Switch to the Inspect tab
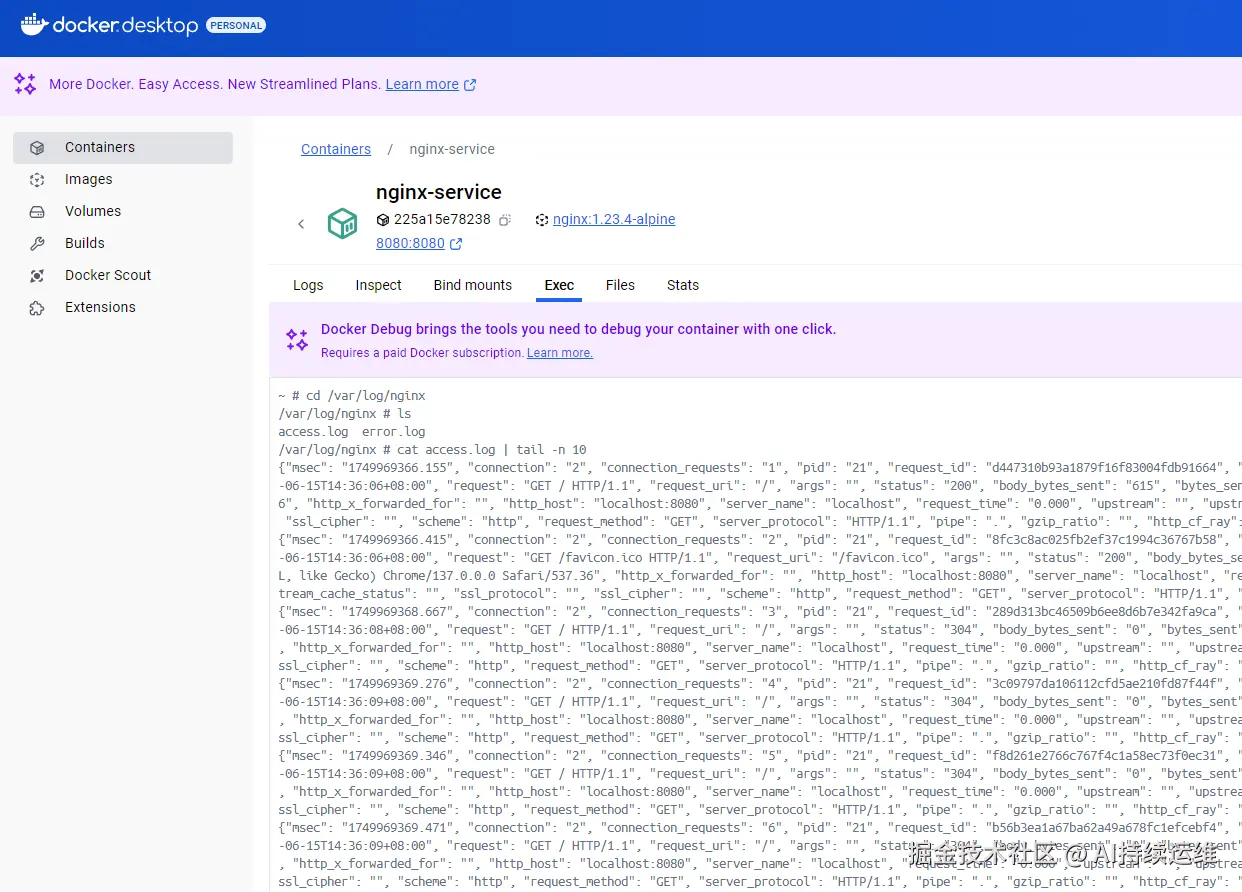The width and height of the screenshot is (1242, 892). [378, 285]
